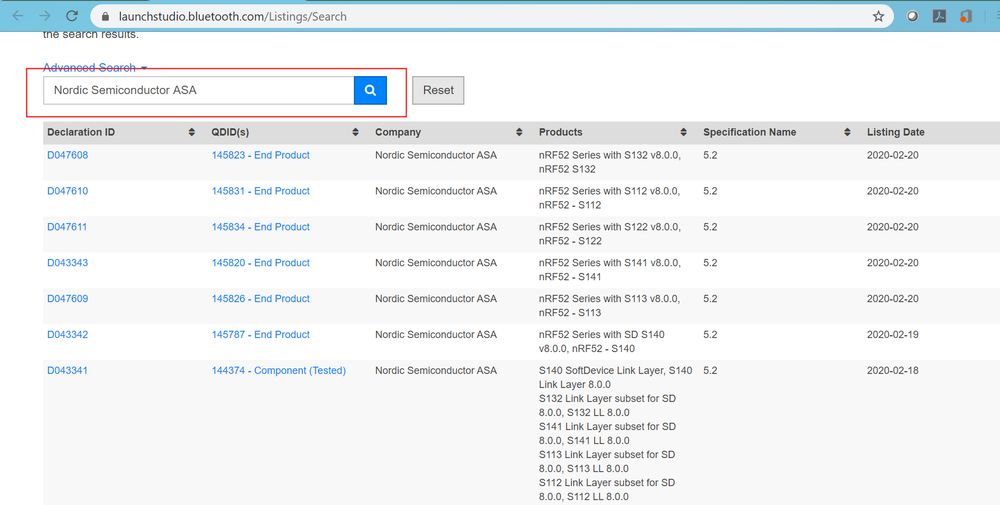Bookmark this page with the star icon
Screen dimensions: 1000x505
(878, 16)
